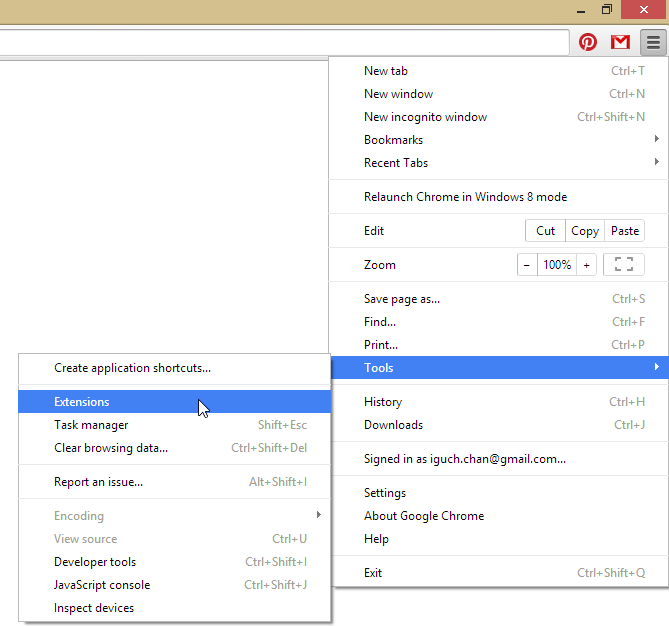Screen dimensions: 669x626
Task: Decrease zoom with the minus button
Action: [x=527, y=265]
